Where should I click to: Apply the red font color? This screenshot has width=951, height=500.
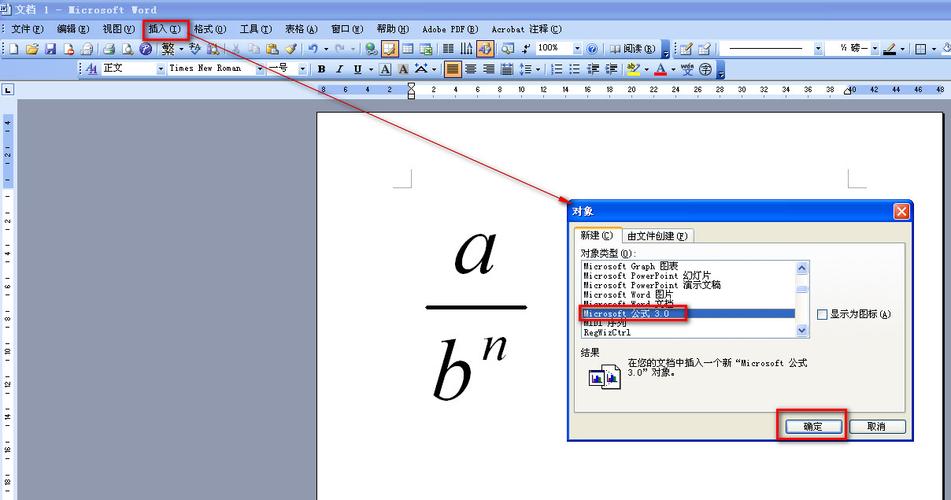tap(660, 69)
